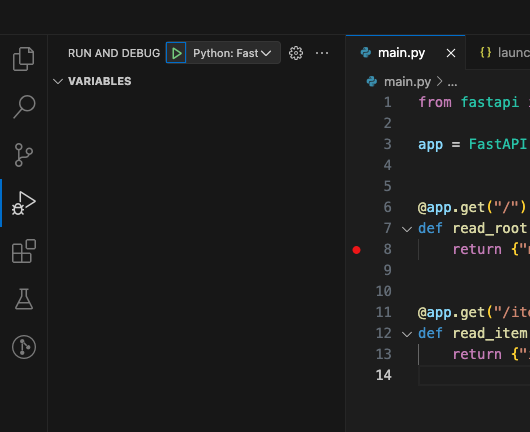Screen dimensions: 530x432
Task: Click main.py in the breadcrumb
Action: pyautogui.click(x=407, y=82)
